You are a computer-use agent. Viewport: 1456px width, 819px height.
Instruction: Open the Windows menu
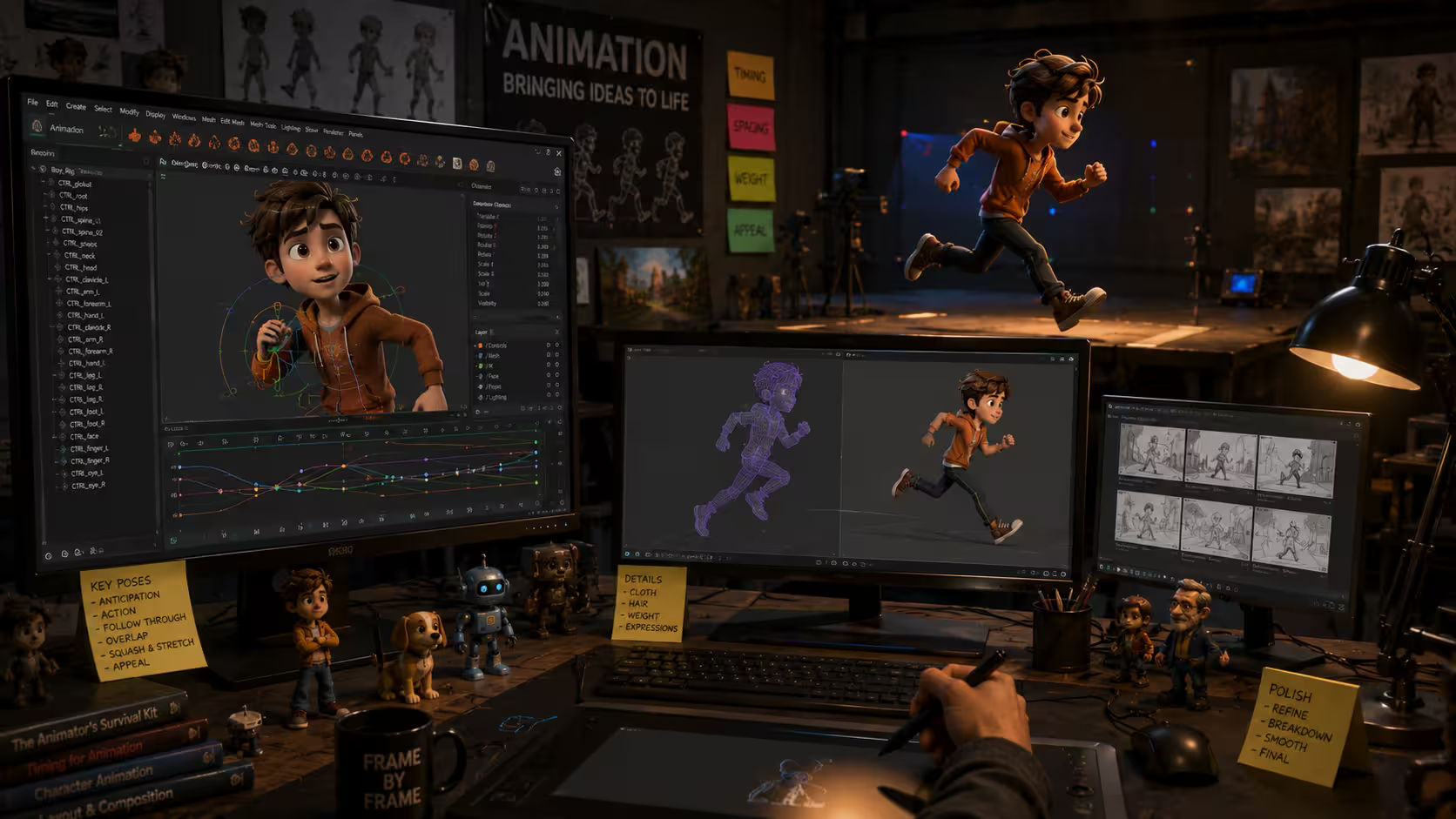click(x=184, y=117)
